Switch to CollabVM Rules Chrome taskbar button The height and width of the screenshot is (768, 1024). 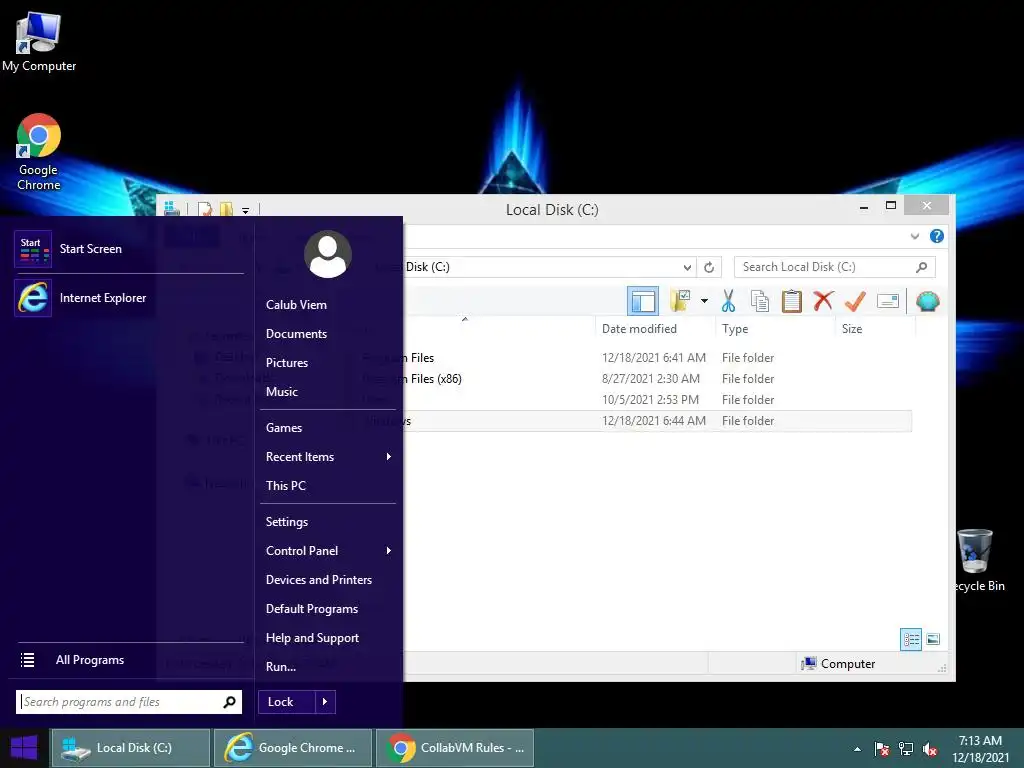point(455,748)
